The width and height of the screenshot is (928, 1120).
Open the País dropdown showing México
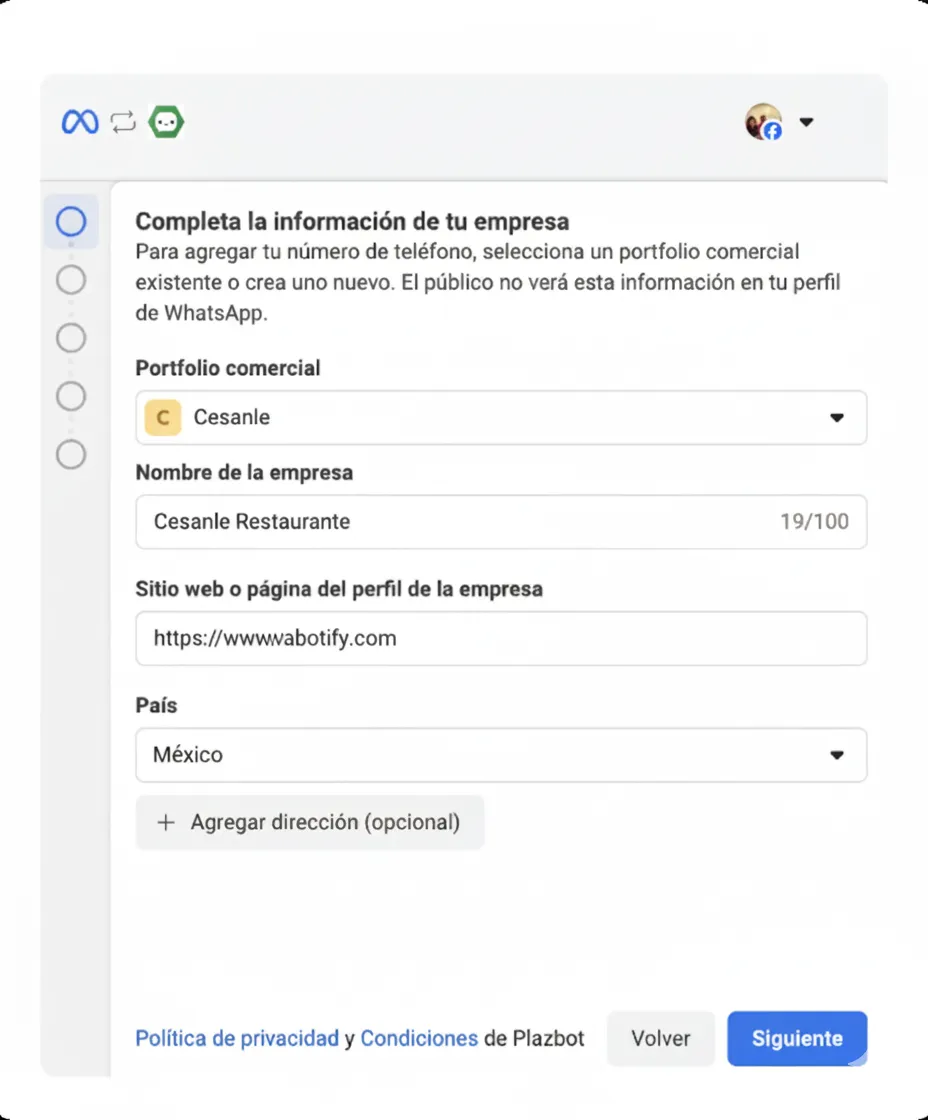(x=837, y=755)
